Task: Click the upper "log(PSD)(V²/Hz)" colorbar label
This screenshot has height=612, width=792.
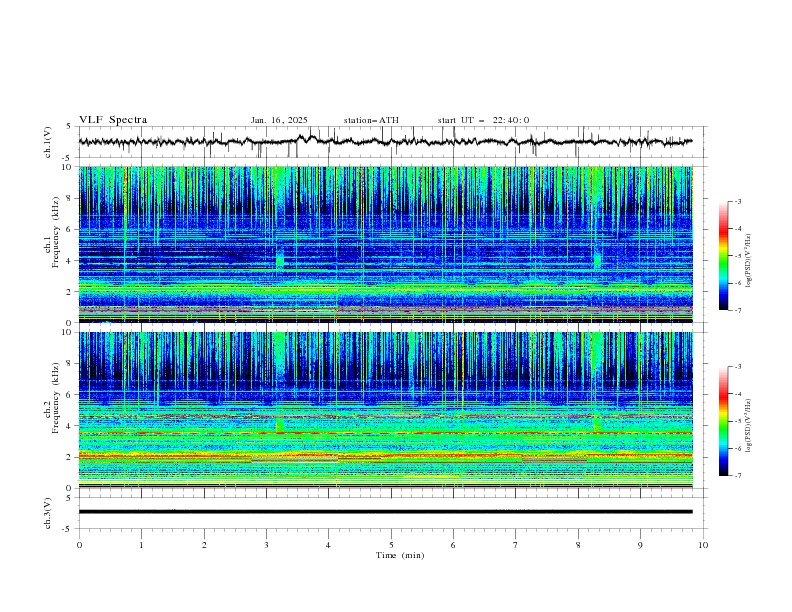Action: (x=749, y=261)
